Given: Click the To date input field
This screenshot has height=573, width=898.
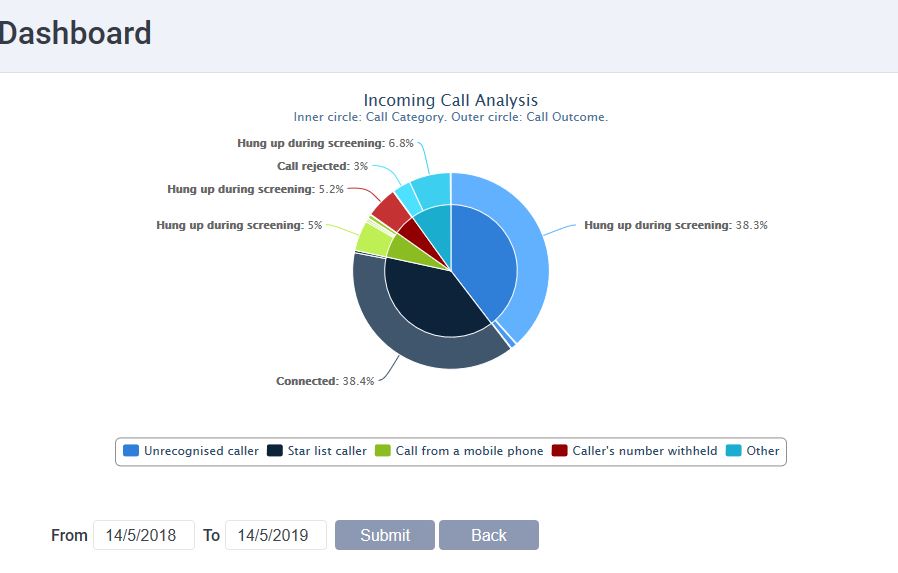Looking at the screenshot, I should tap(275, 535).
